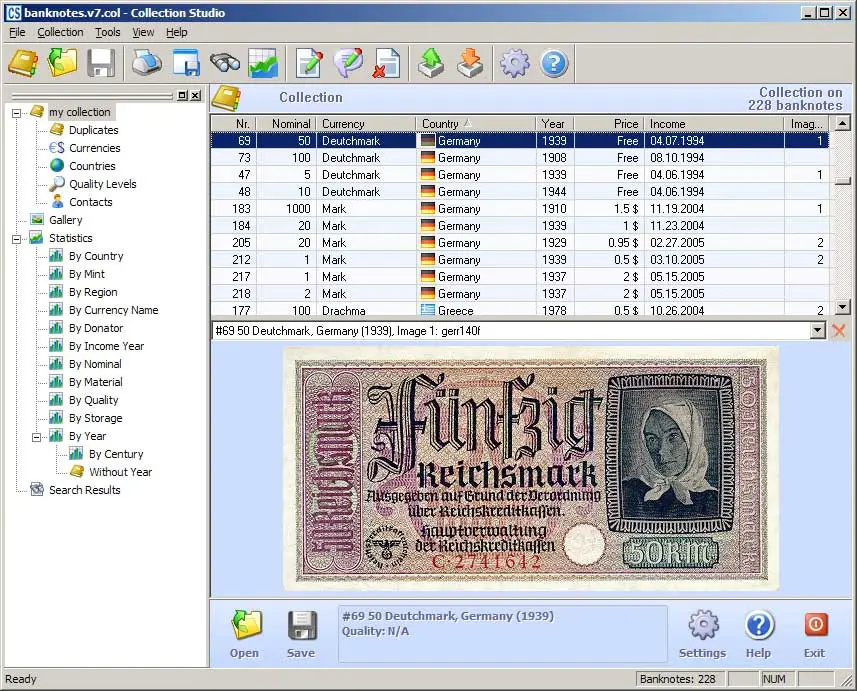The width and height of the screenshot is (857, 691).
Task: Maximize the left tree panel
Action: 183,95
